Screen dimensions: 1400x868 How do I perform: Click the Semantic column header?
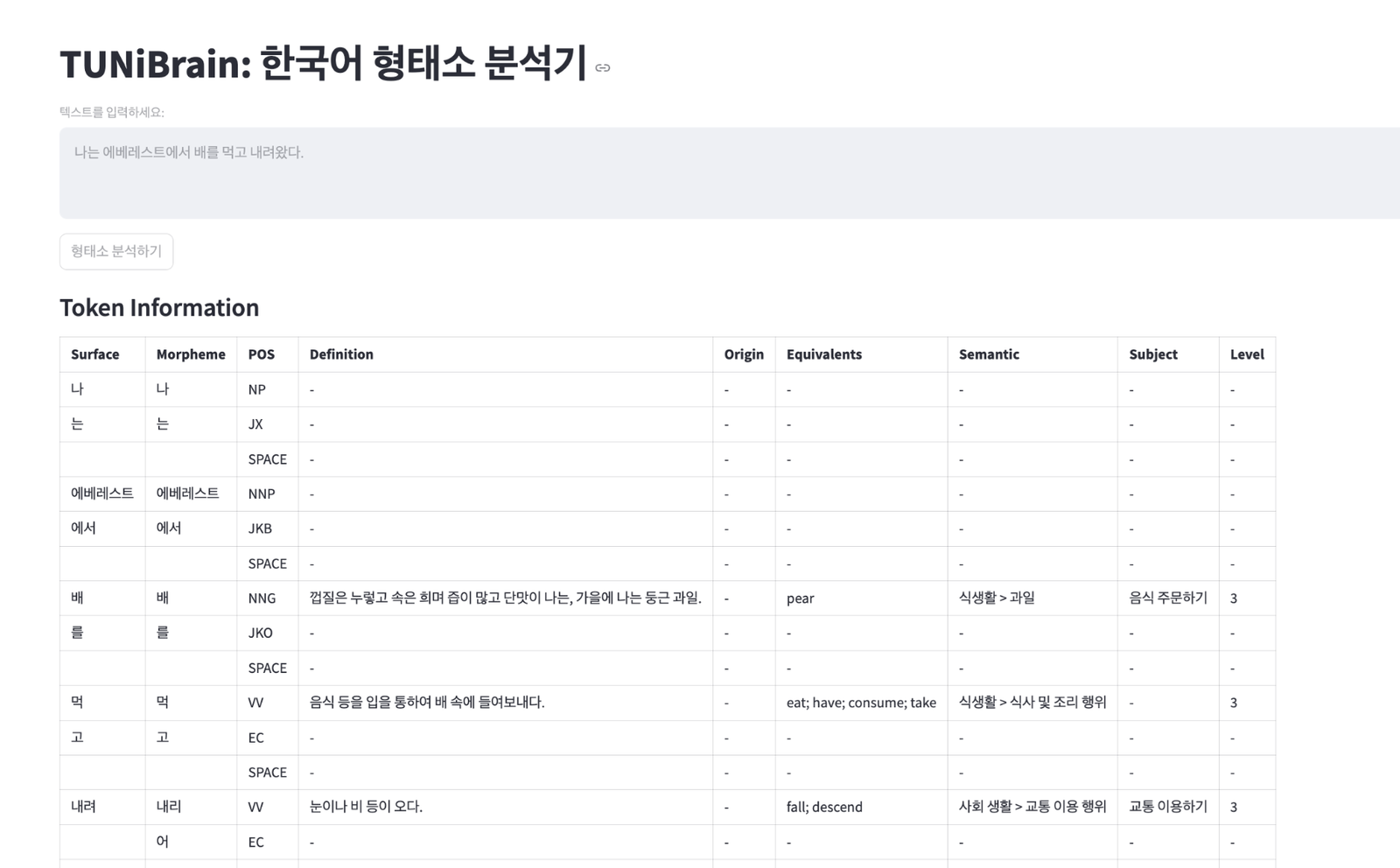coord(989,354)
